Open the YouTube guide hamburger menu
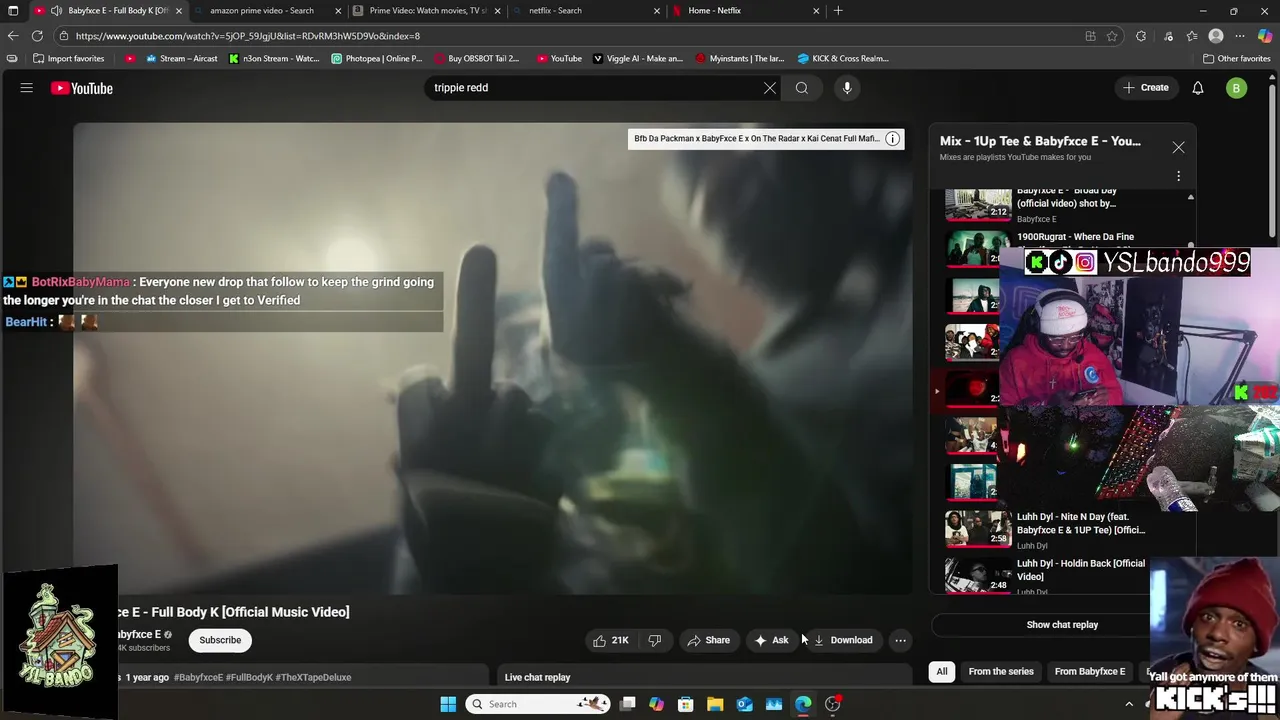This screenshot has width=1280, height=720. [x=27, y=88]
